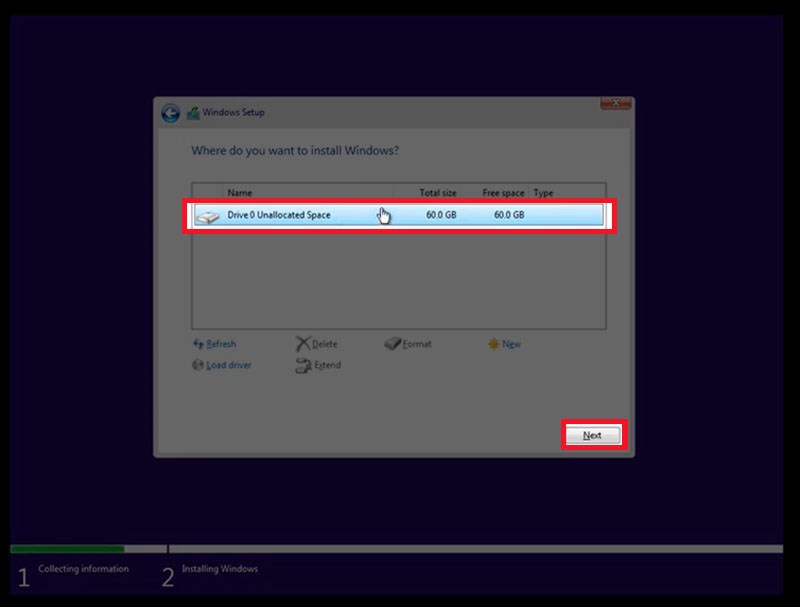
Task: Click the Free space column header
Action: 503,193
